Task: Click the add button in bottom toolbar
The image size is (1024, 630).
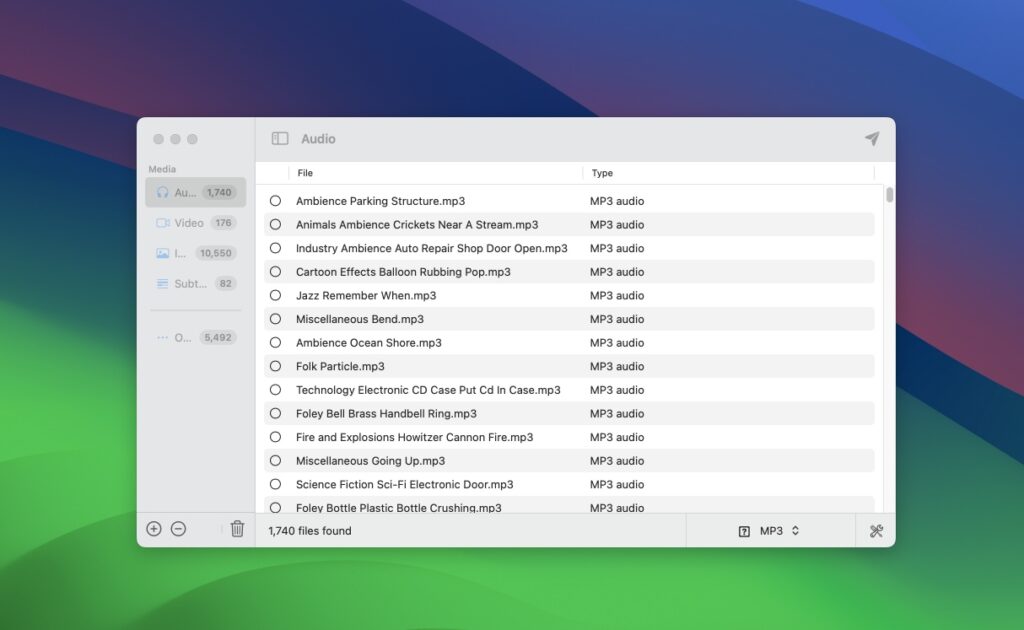Action: [155, 528]
